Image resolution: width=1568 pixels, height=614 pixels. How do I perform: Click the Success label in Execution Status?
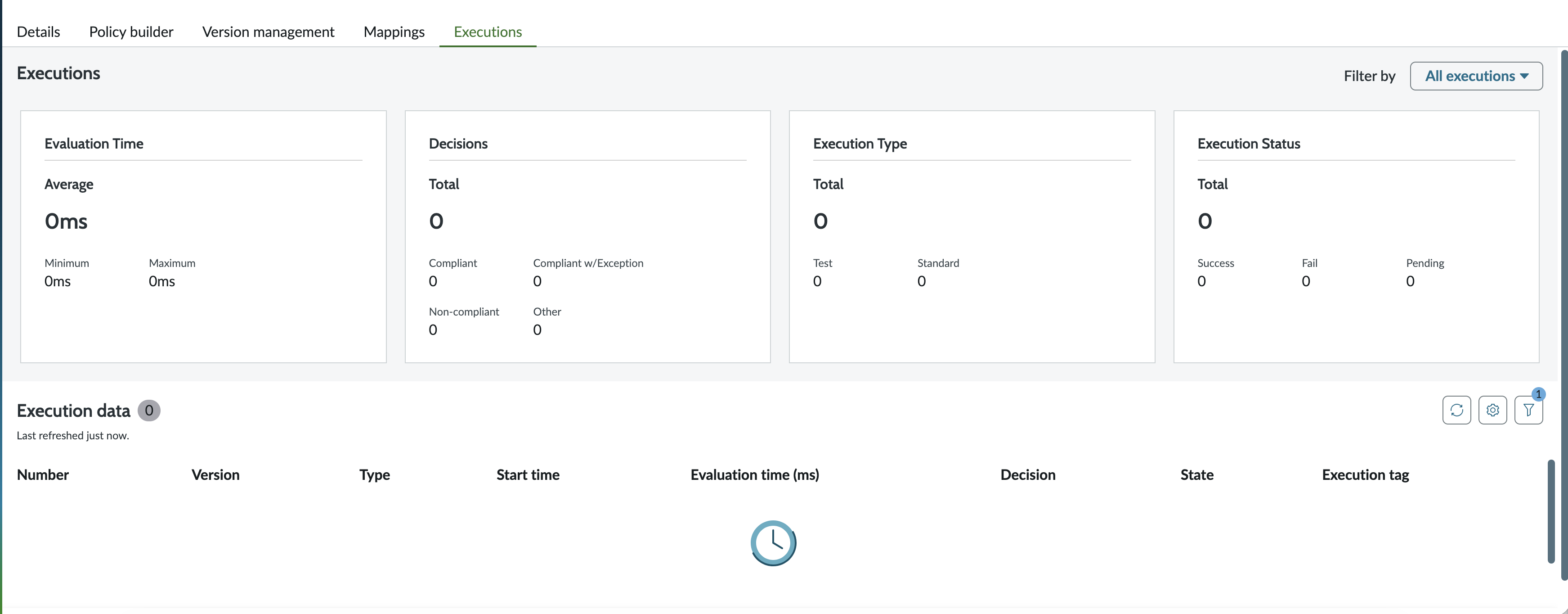pos(1215,263)
